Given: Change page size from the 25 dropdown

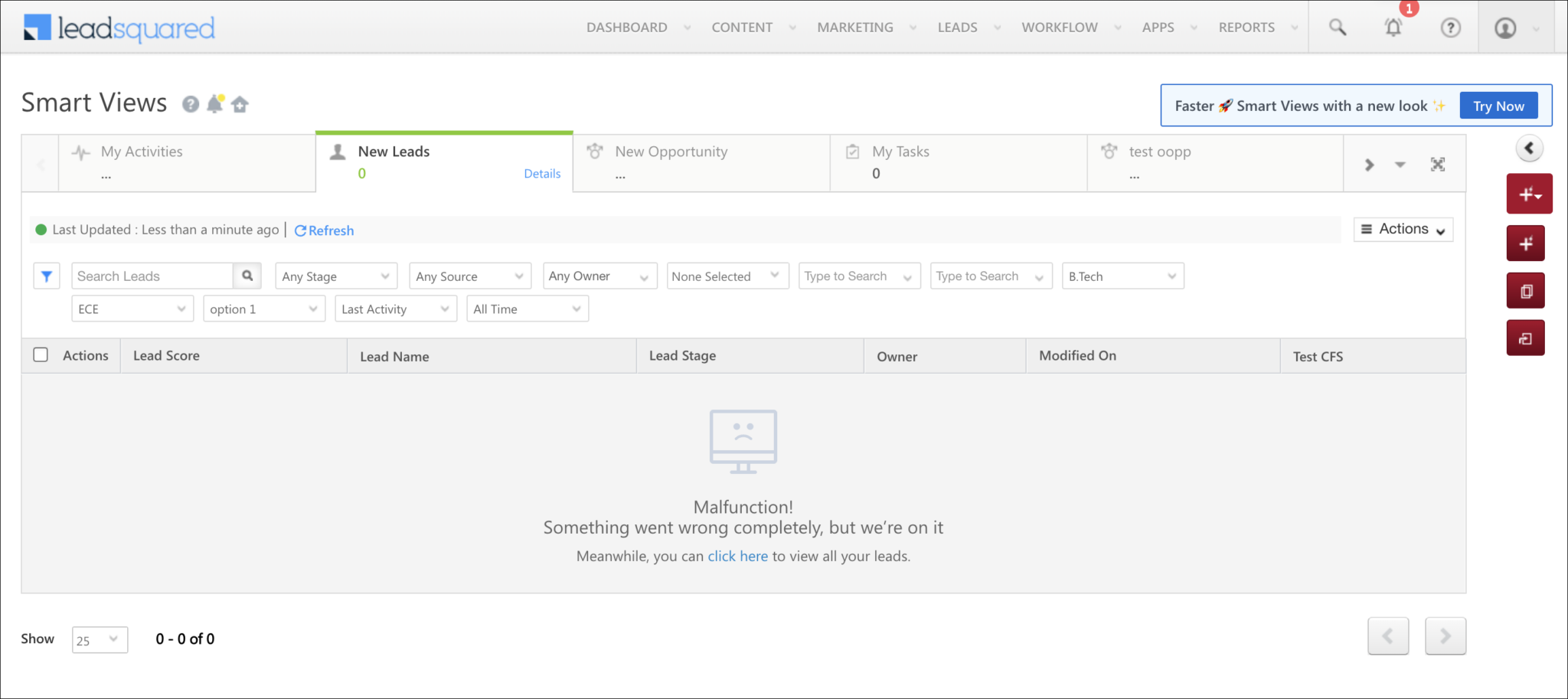Looking at the screenshot, I should point(99,639).
